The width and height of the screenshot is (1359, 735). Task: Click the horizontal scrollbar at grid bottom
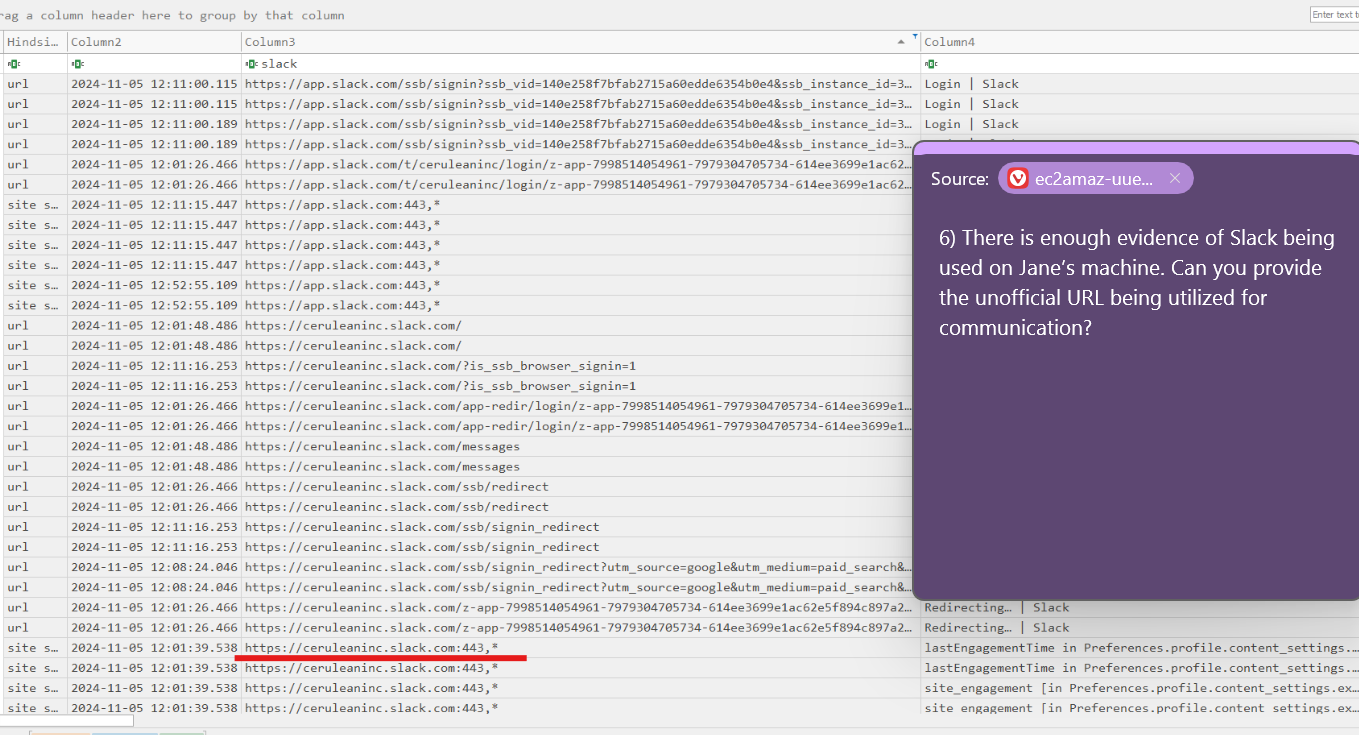coord(66,720)
